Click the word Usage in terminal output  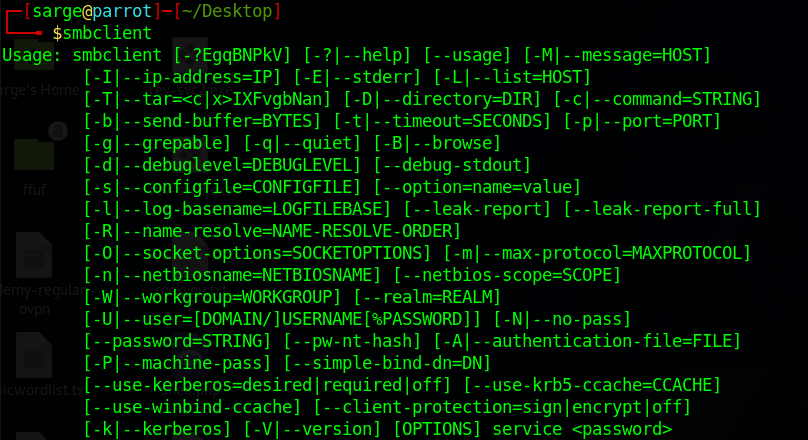coord(32,54)
